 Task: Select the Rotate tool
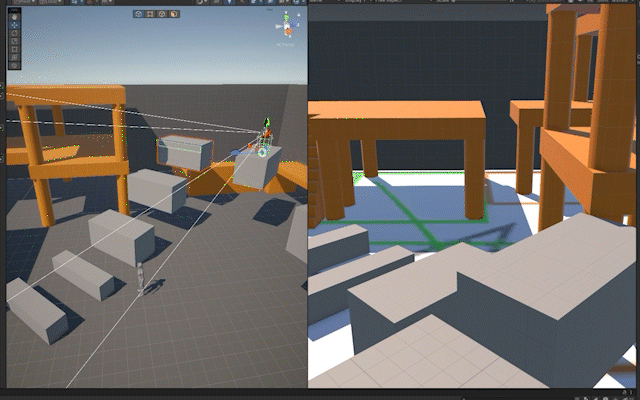15,33
